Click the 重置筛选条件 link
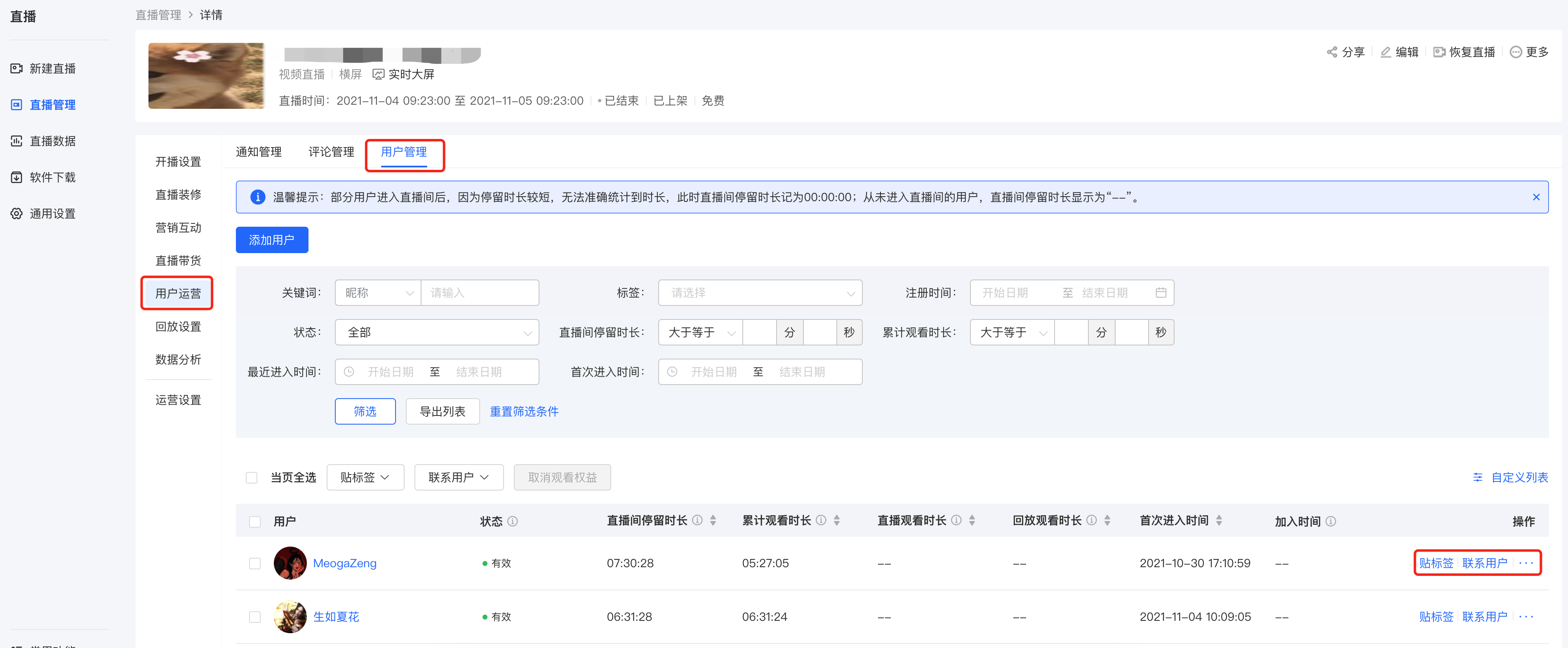Screen dimensions: 1568x648 point(524,412)
